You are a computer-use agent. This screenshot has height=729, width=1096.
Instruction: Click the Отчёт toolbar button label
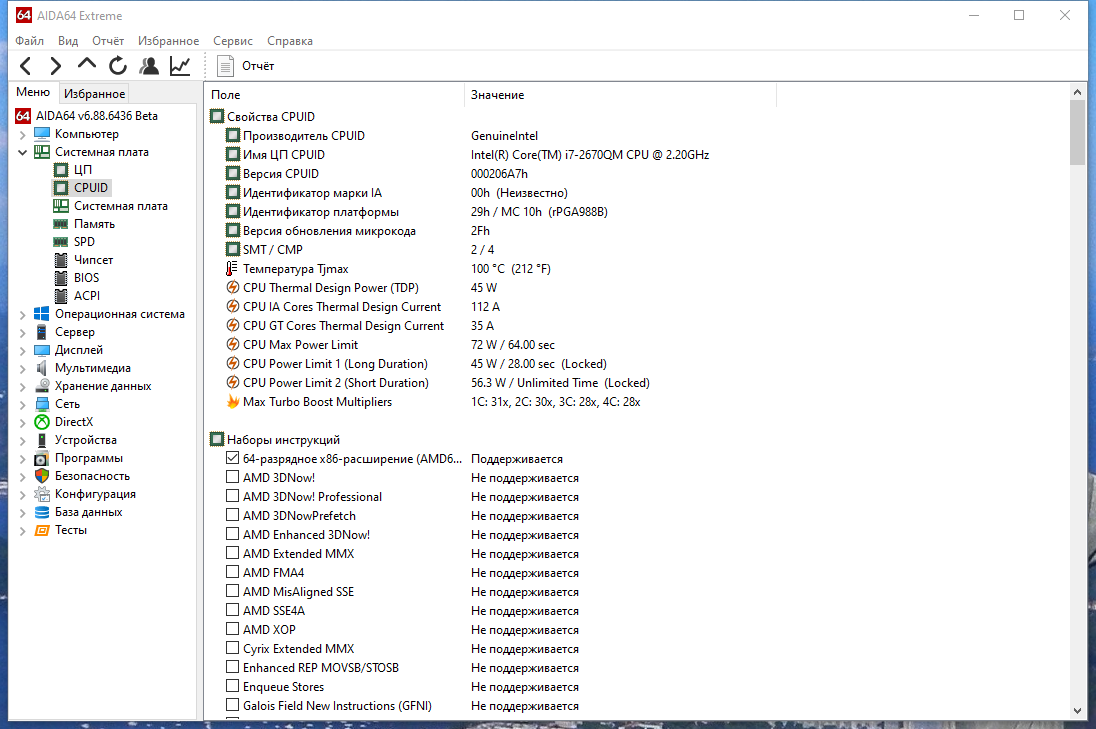258,66
